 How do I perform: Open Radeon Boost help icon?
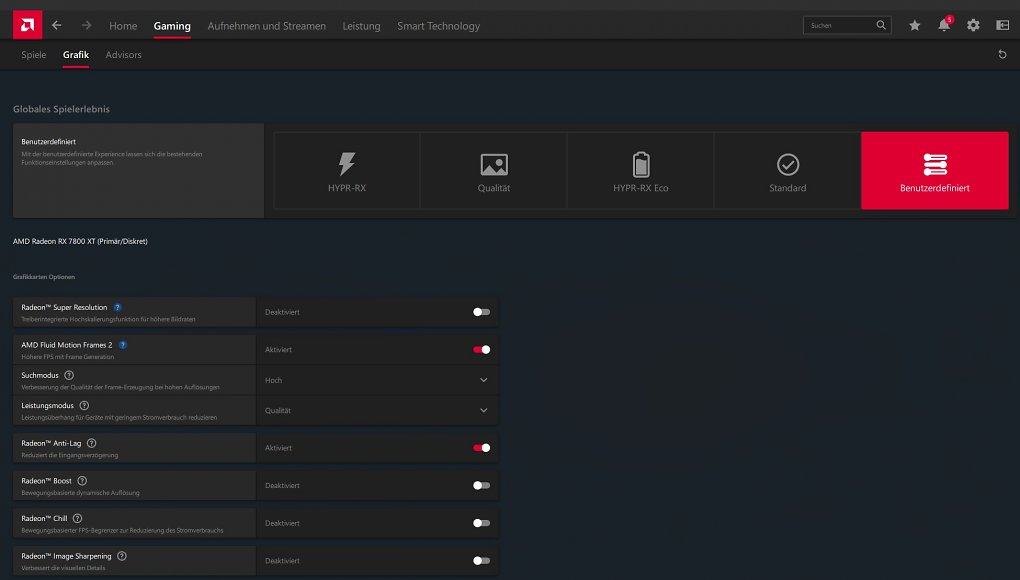click(x=82, y=481)
